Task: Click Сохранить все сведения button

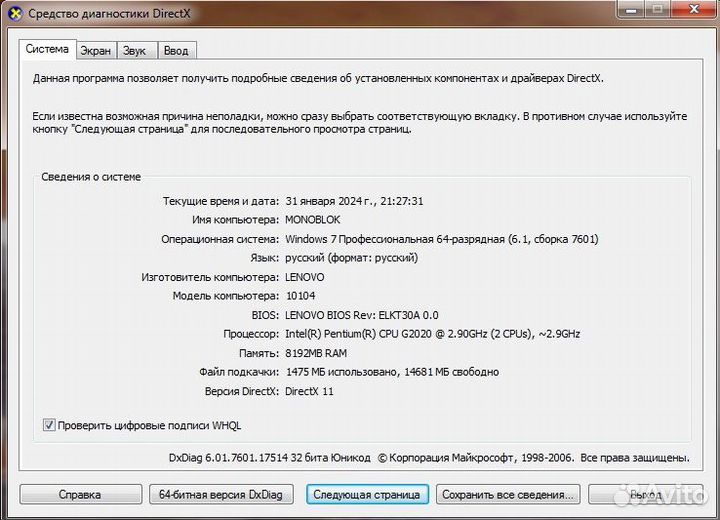Action: (x=508, y=494)
